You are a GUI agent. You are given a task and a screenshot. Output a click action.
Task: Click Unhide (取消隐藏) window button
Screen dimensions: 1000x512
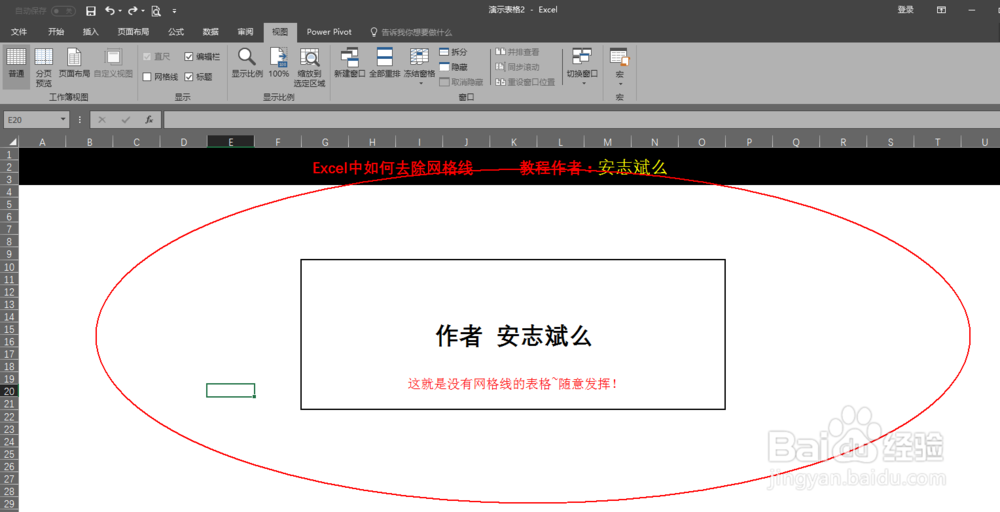click(461, 82)
